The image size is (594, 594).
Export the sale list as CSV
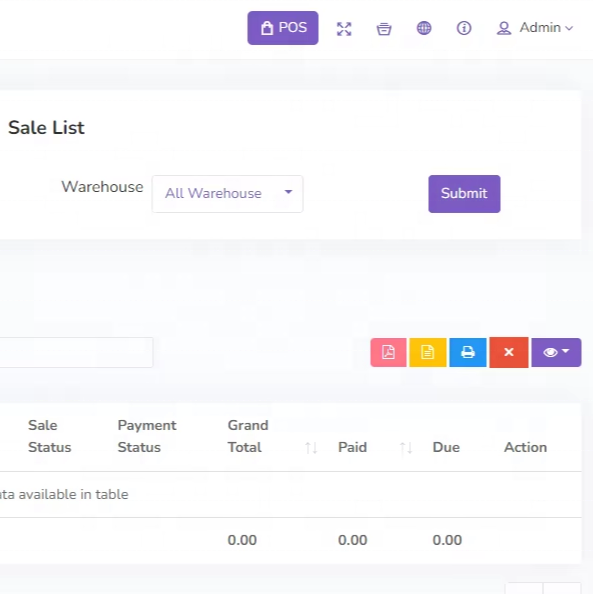(x=428, y=352)
